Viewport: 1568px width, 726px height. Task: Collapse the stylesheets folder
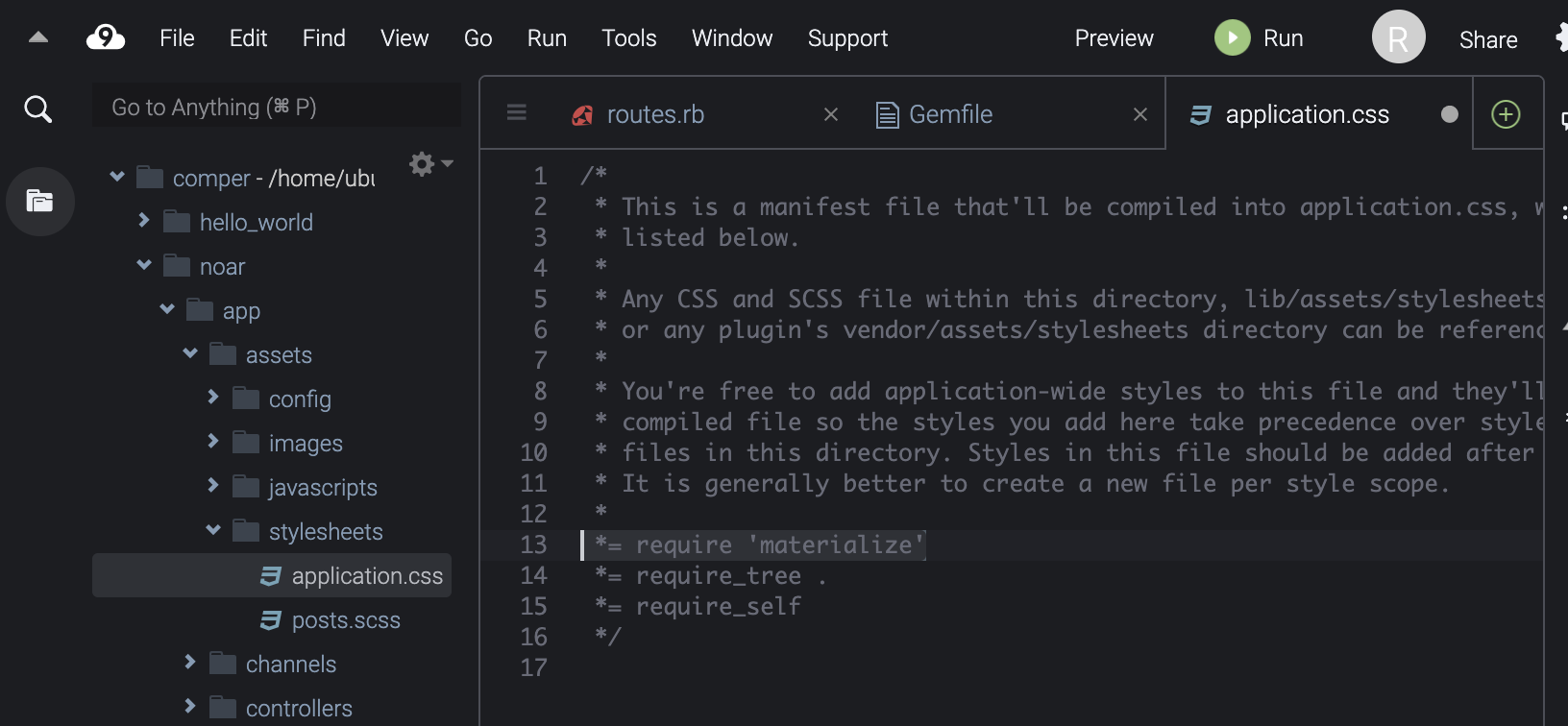[213, 530]
